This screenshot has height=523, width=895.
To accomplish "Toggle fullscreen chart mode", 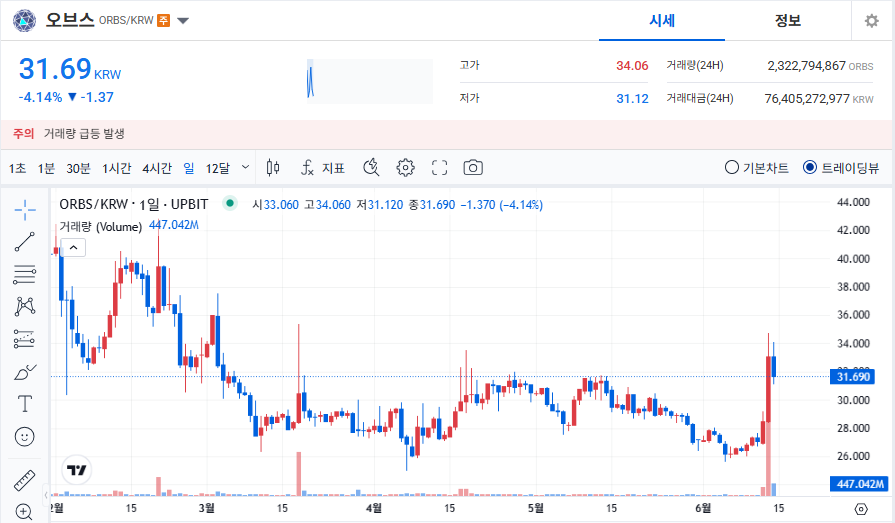I will pyautogui.click(x=439, y=168).
